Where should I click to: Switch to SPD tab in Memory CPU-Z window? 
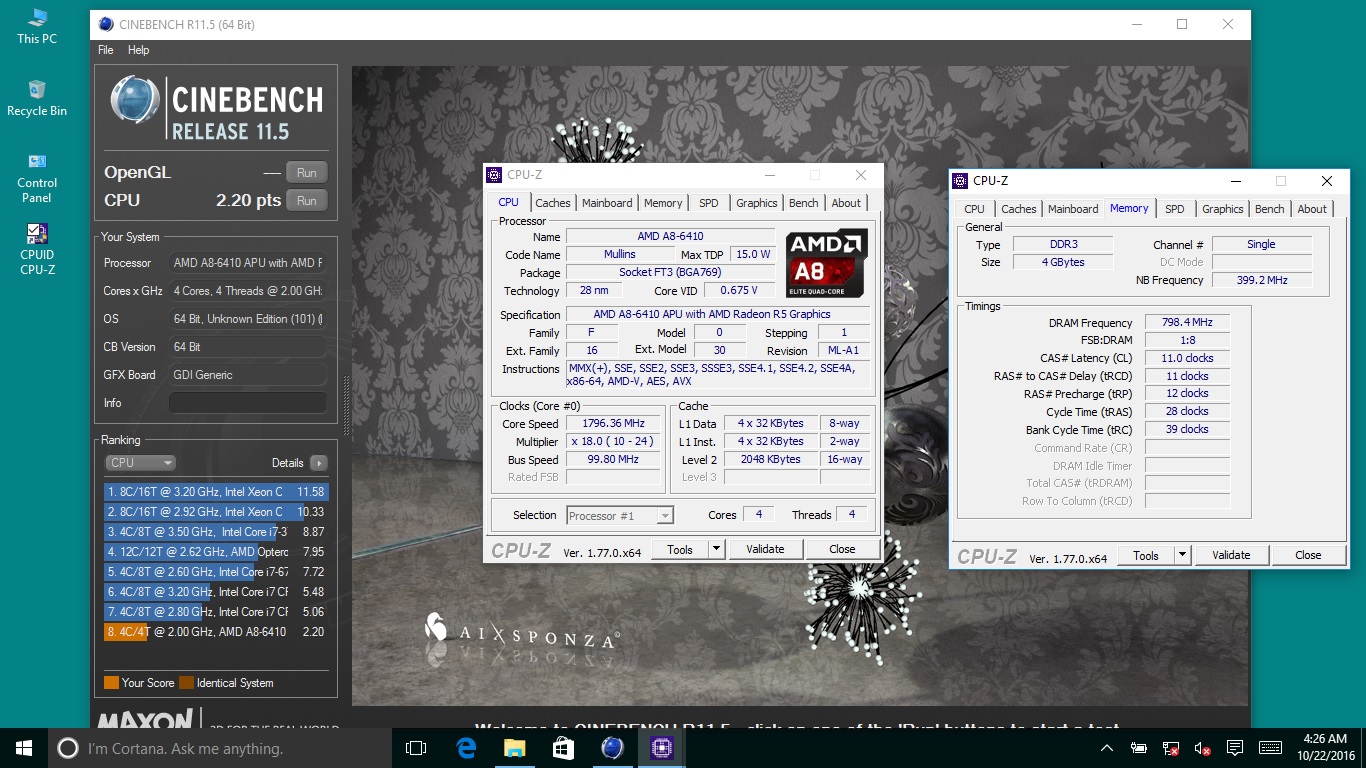tap(1175, 209)
